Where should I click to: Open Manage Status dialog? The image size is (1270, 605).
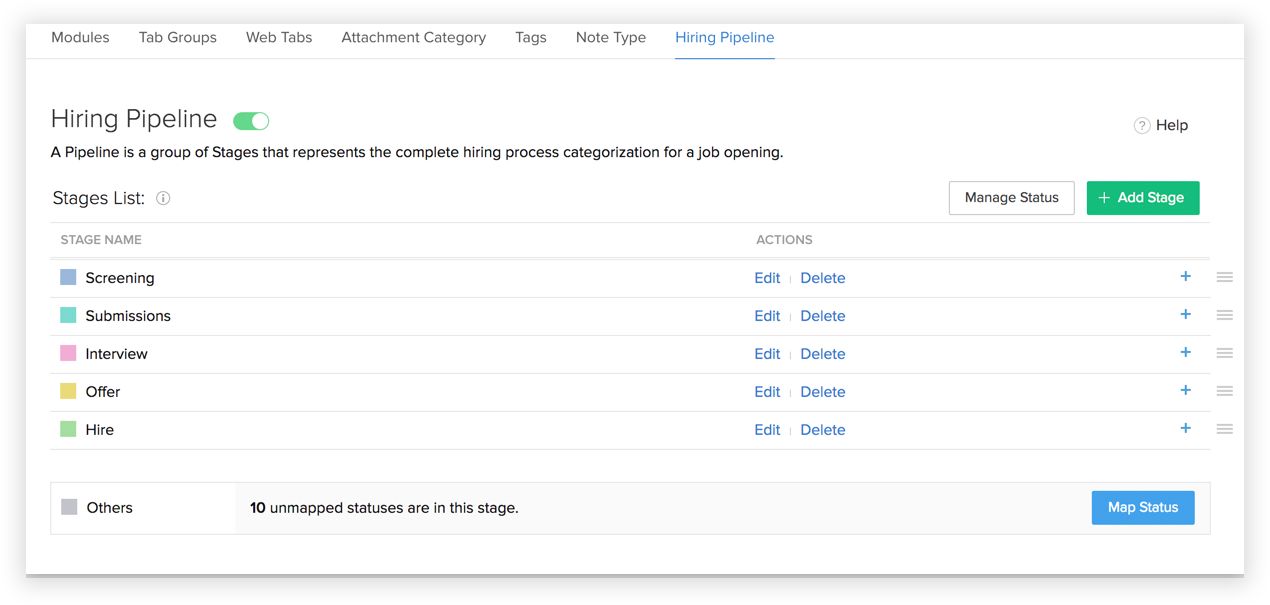tap(1011, 198)
